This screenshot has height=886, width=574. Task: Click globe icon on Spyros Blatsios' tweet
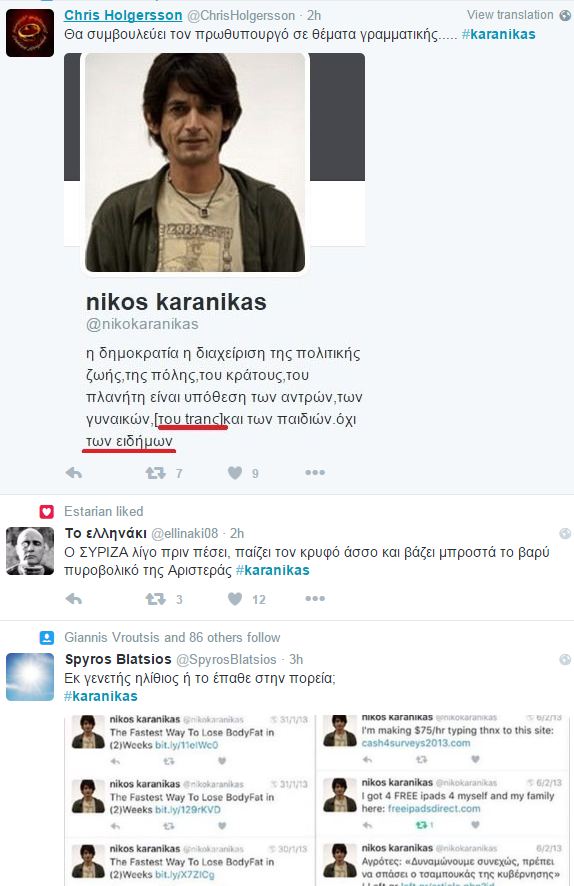point(565,659)
